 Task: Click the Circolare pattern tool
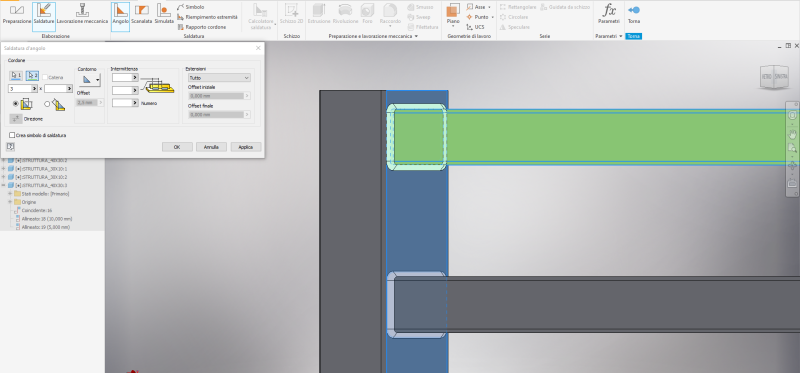pos(514,17)
